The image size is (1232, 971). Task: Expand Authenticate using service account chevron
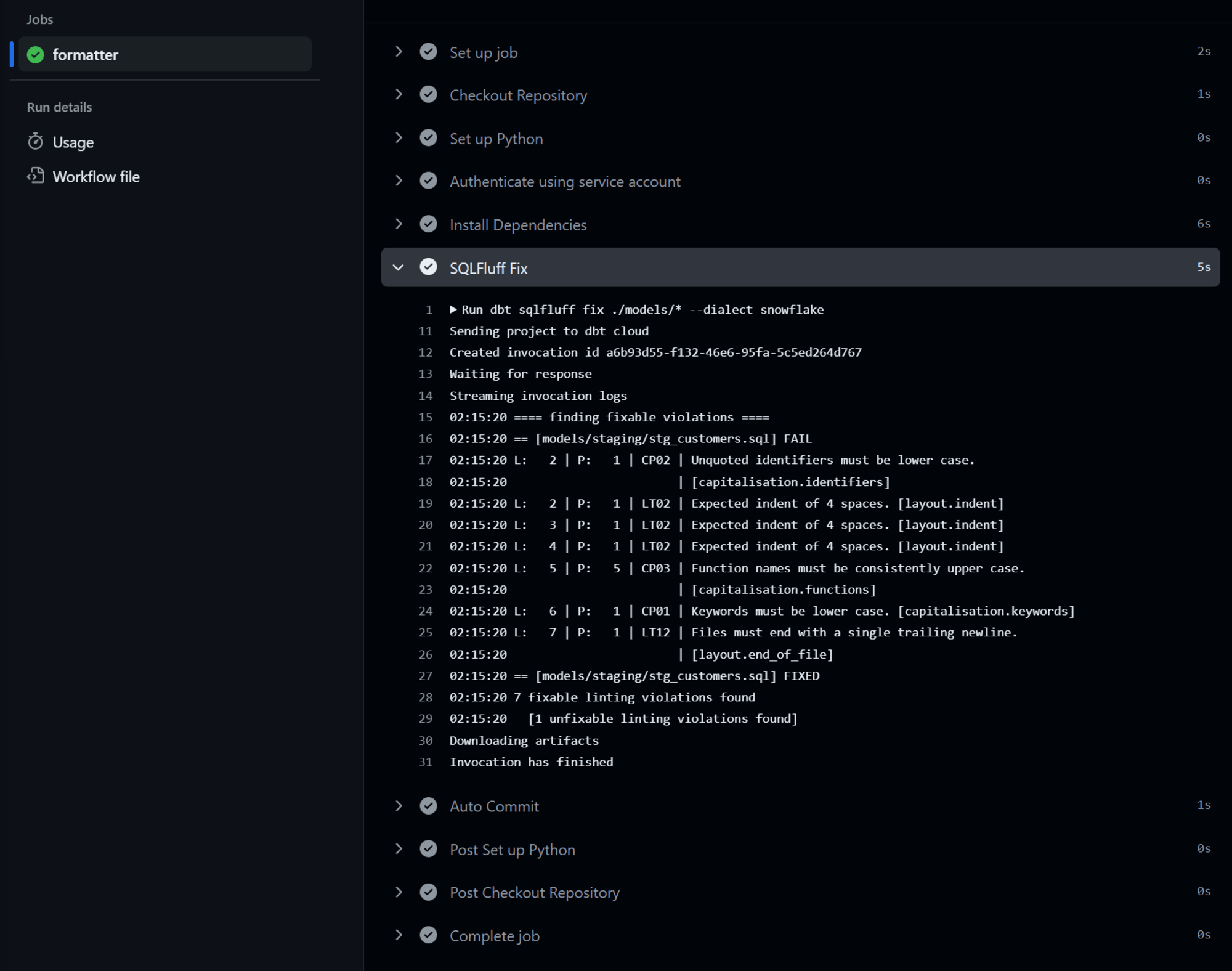point(399,181)
